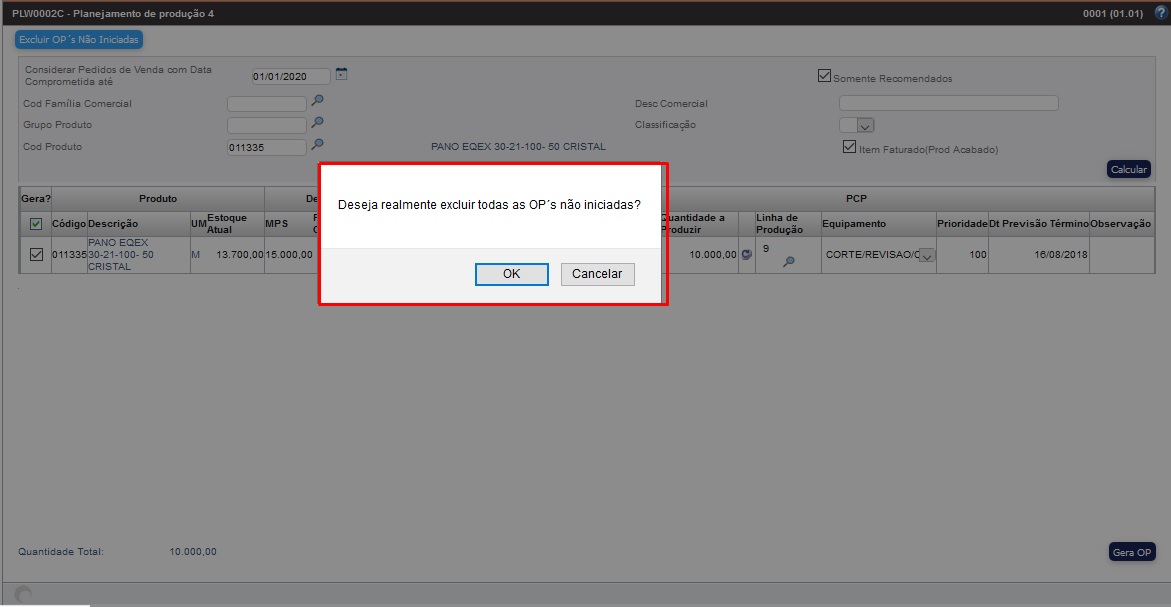
Task: Click the help question mark icon
Action: coord(1160,13)
